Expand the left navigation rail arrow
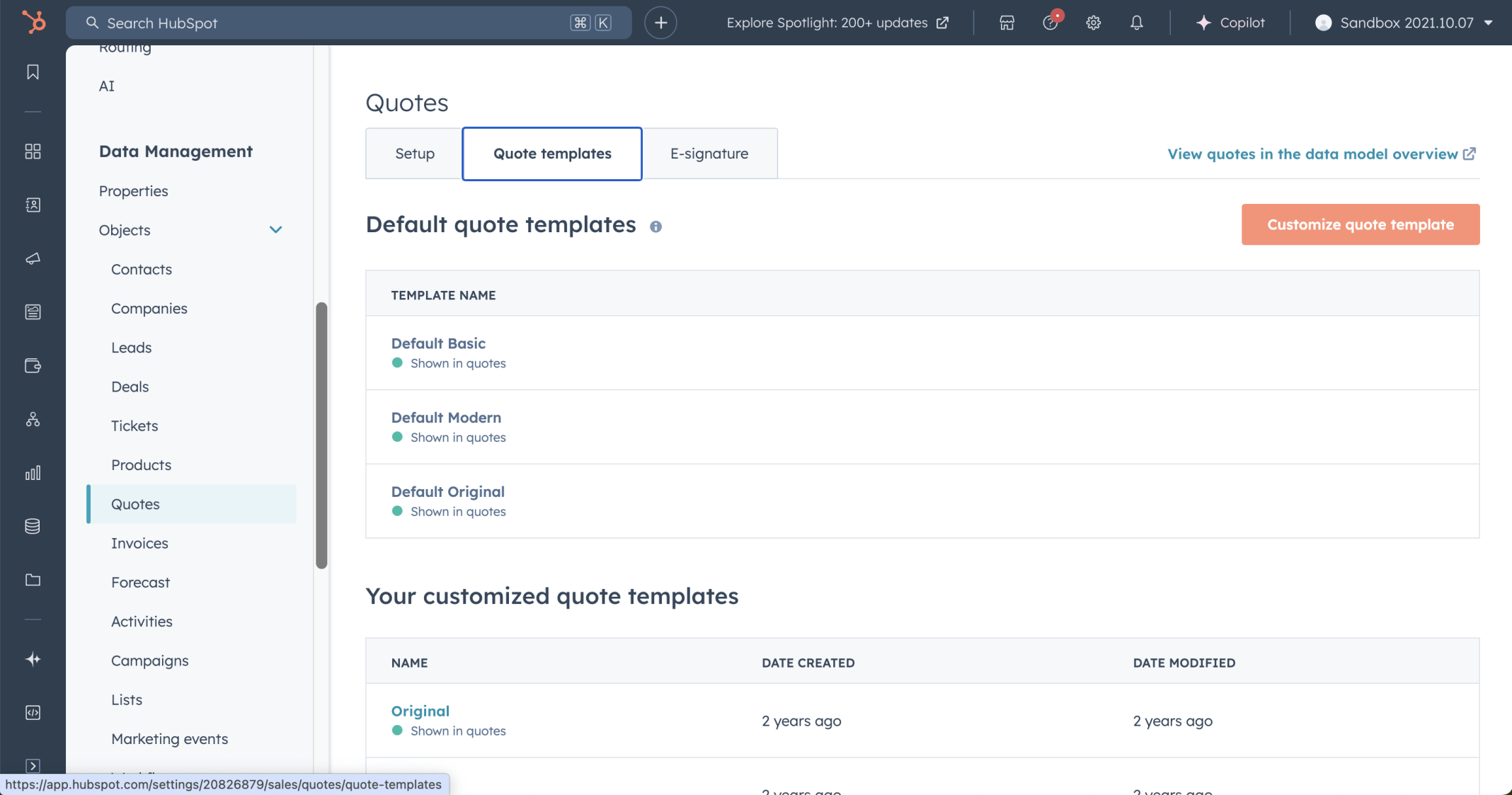1512x795 pixels. (x=33, y=766)
